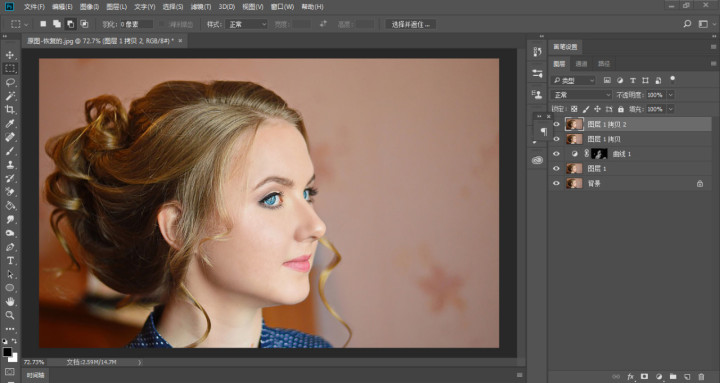Click the foreground color swatch
Image resolution: width=720 pixels, height=383 pixels.
(x=7, y=352)
